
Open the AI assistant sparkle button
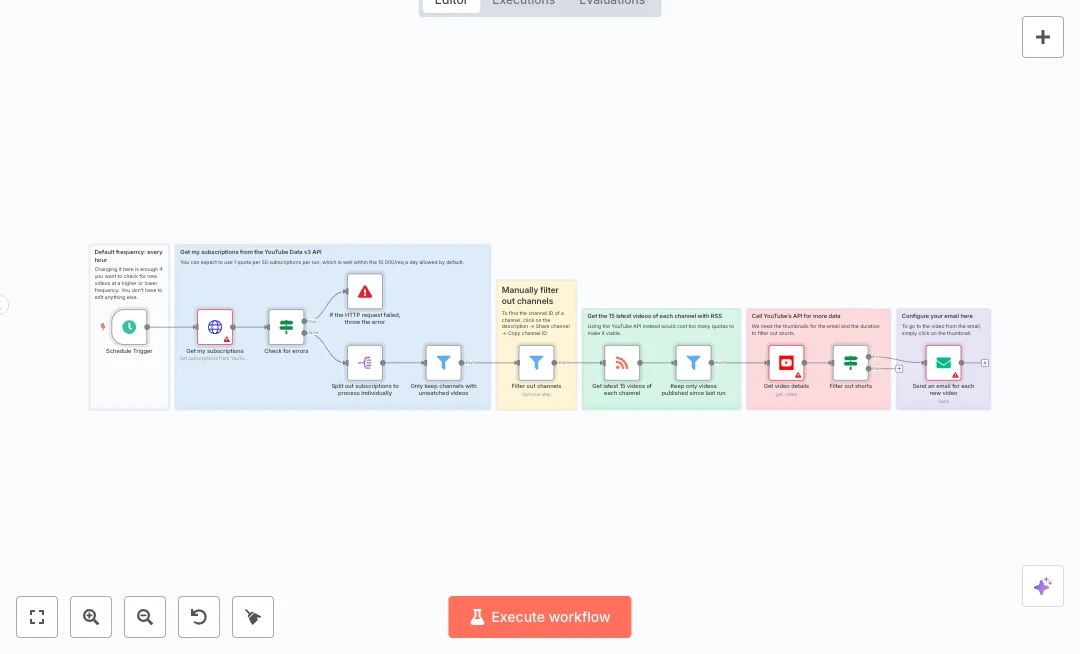click(x=1043, y=586)
